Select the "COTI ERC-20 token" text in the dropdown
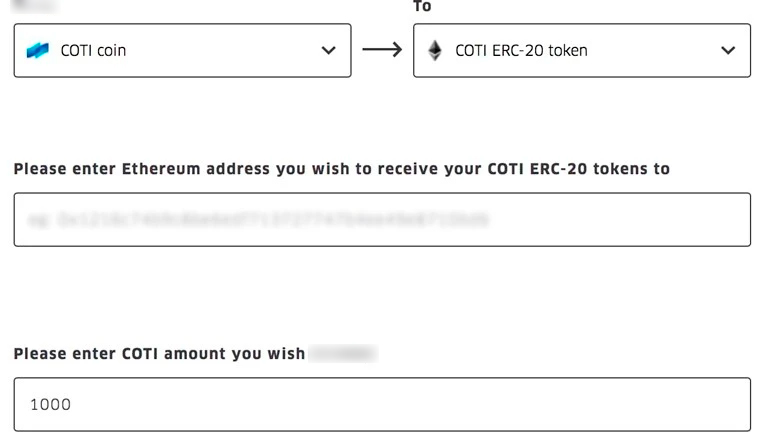Screen dimensions: 775x441 tap(521, 50)
